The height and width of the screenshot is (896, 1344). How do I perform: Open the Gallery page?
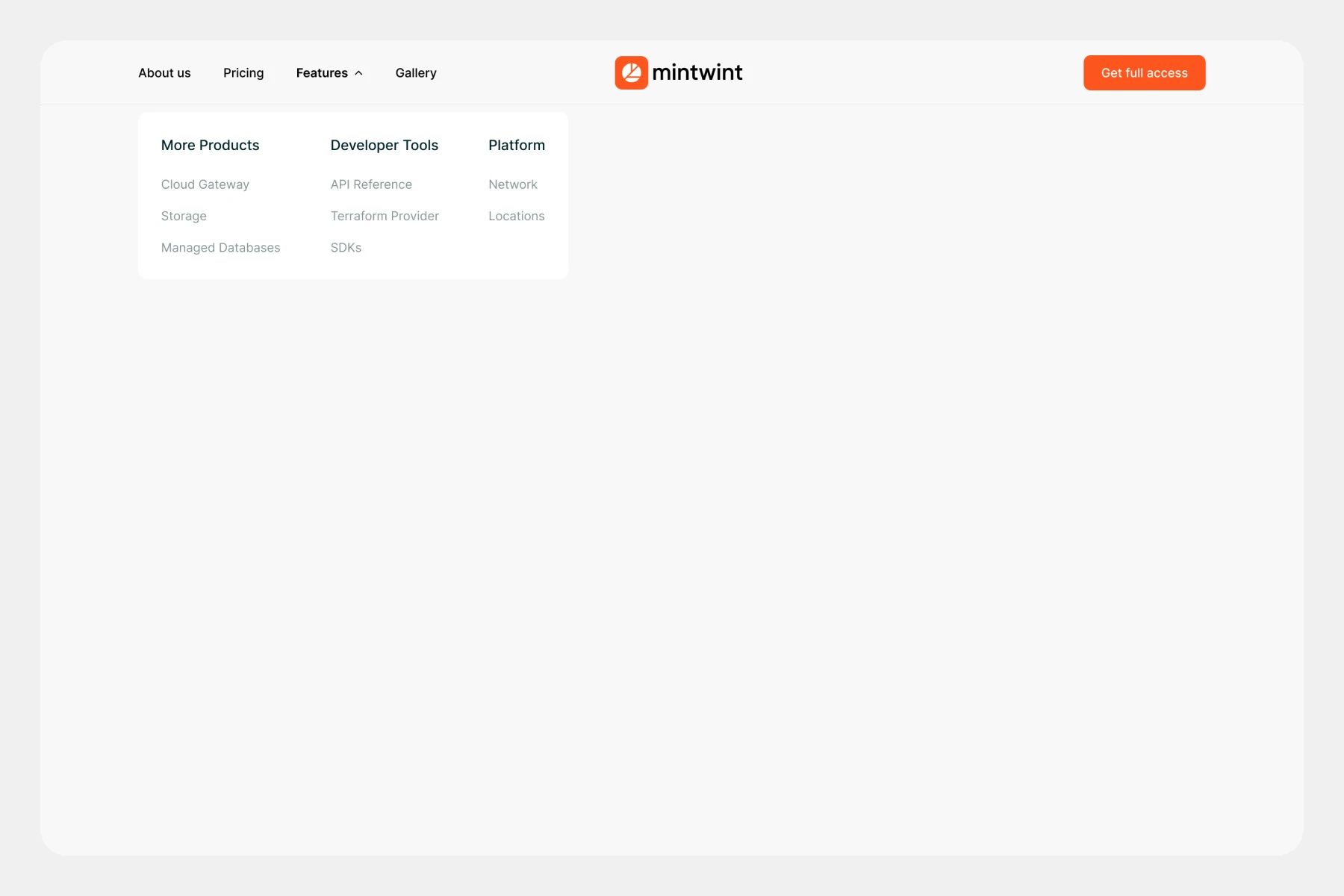416,73
